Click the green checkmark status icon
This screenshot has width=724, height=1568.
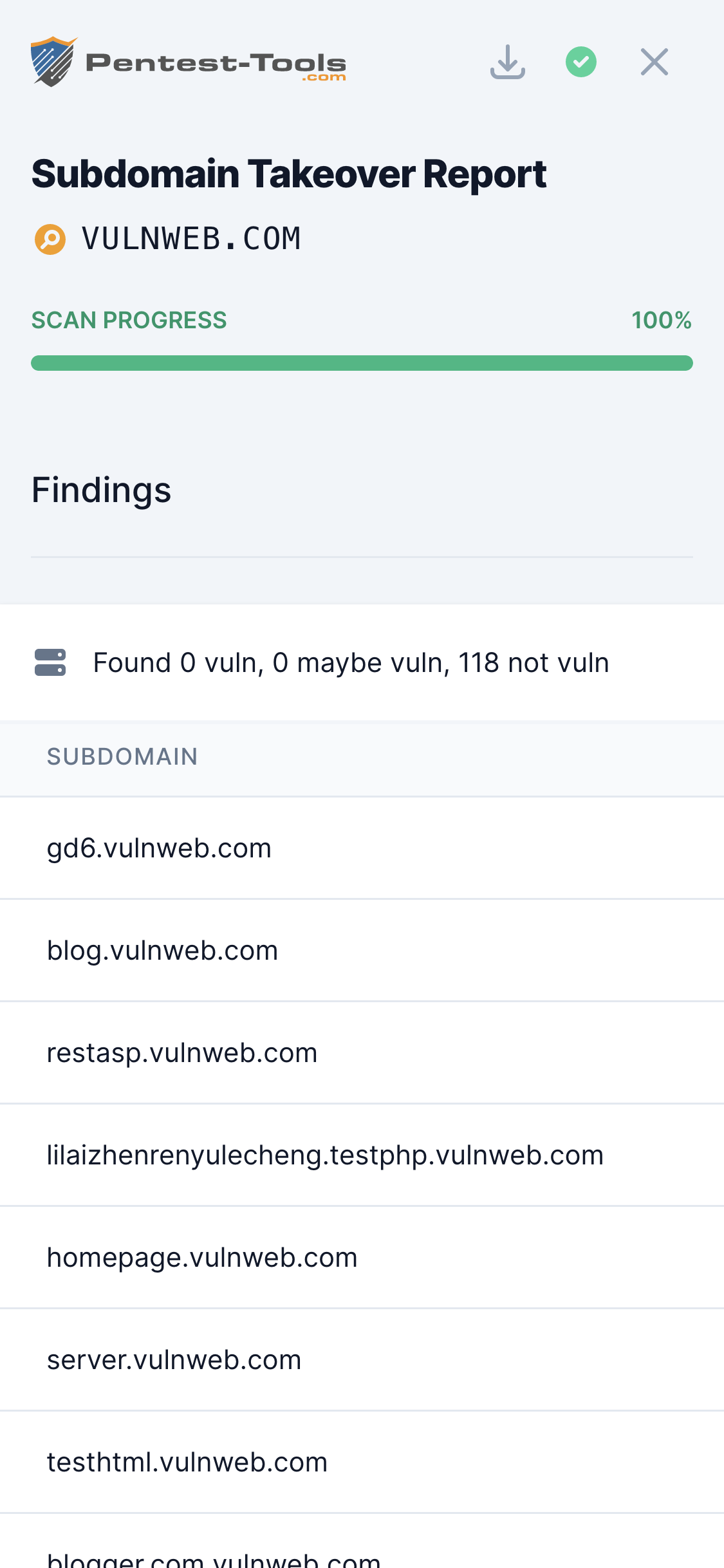(x=580, y=61)
